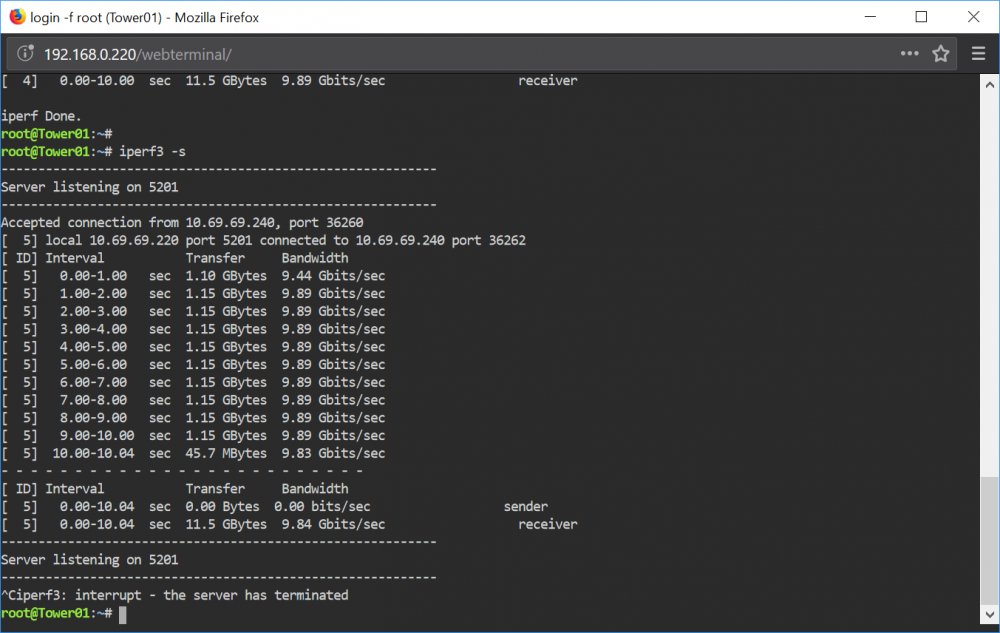Click the '0.00-1.00' interval row

193,276
